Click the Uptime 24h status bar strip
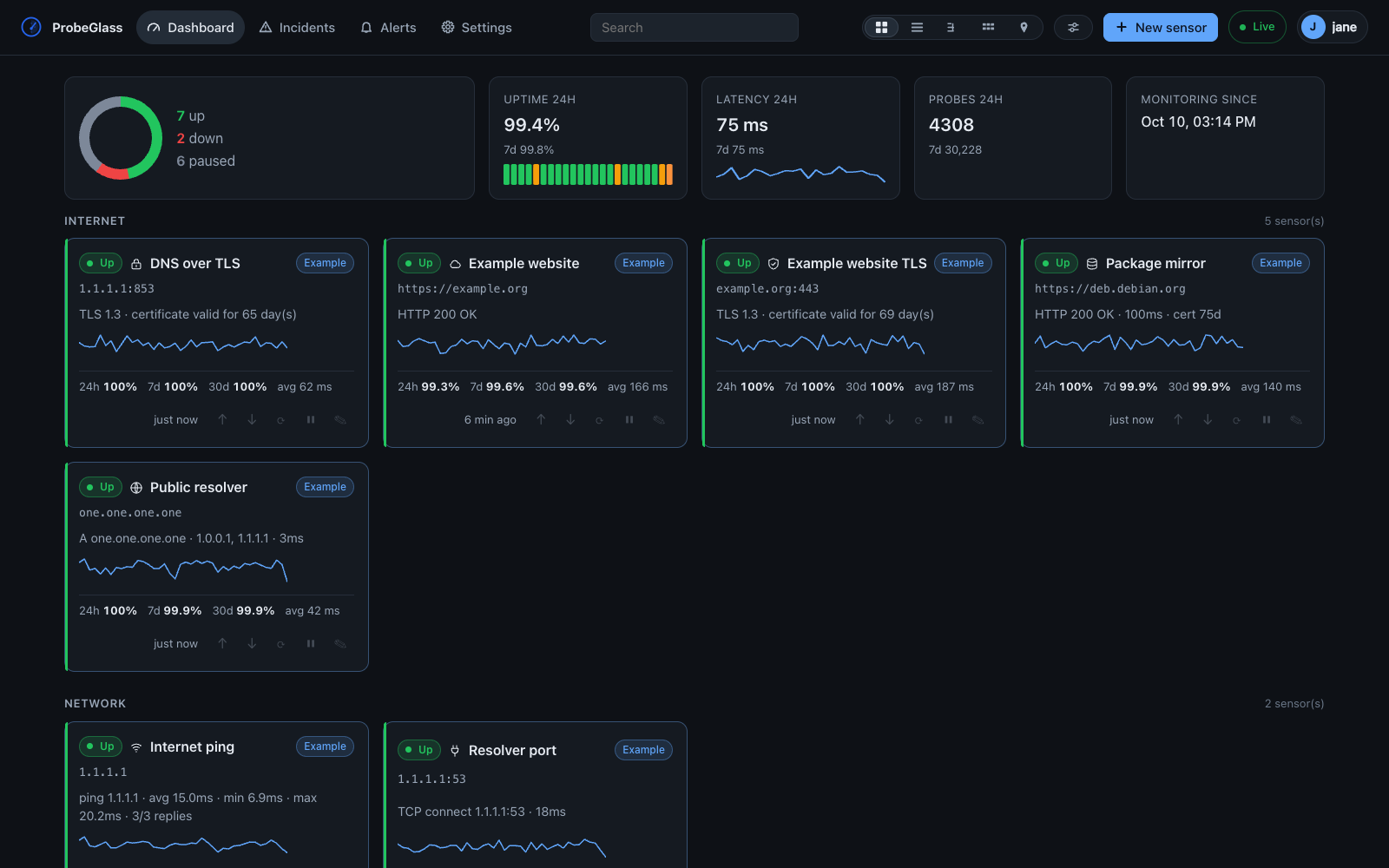 coord(588,174)
